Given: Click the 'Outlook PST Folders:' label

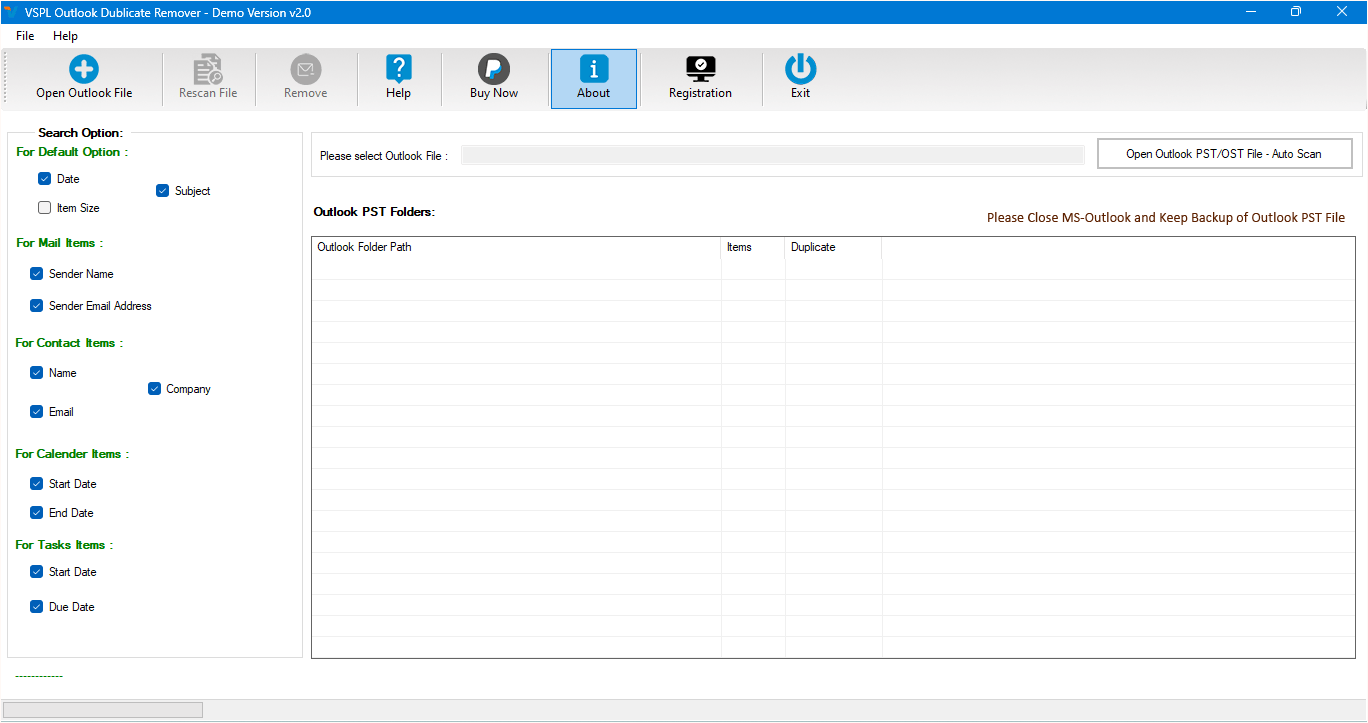Looking at the screenshot, I should (374, 212).
